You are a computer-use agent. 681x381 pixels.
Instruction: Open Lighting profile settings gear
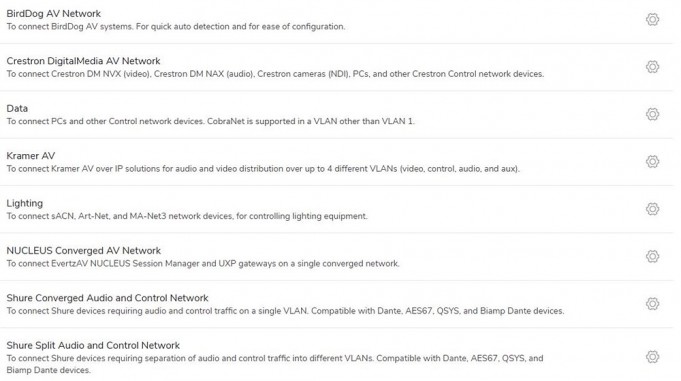point(652,209)
